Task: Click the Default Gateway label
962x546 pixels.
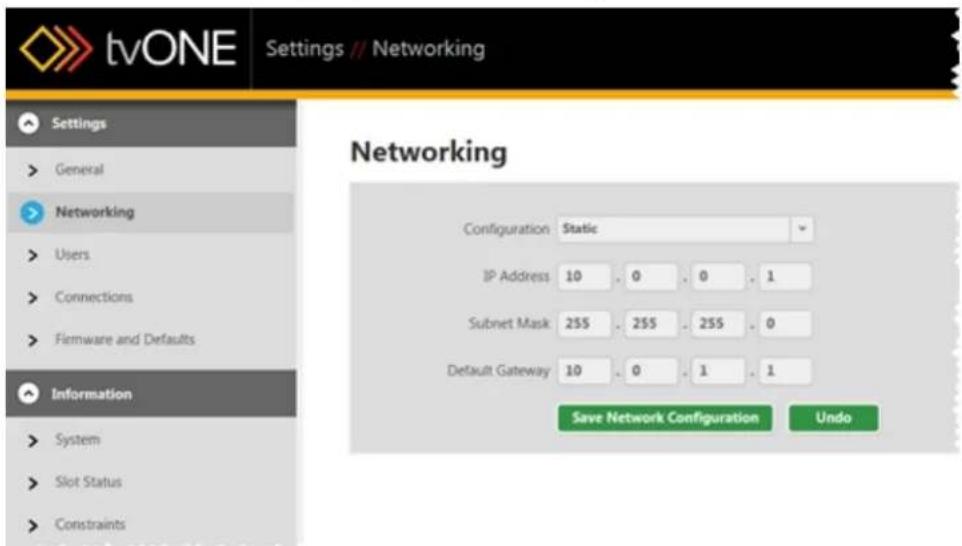Action: [x=498, y=371]
